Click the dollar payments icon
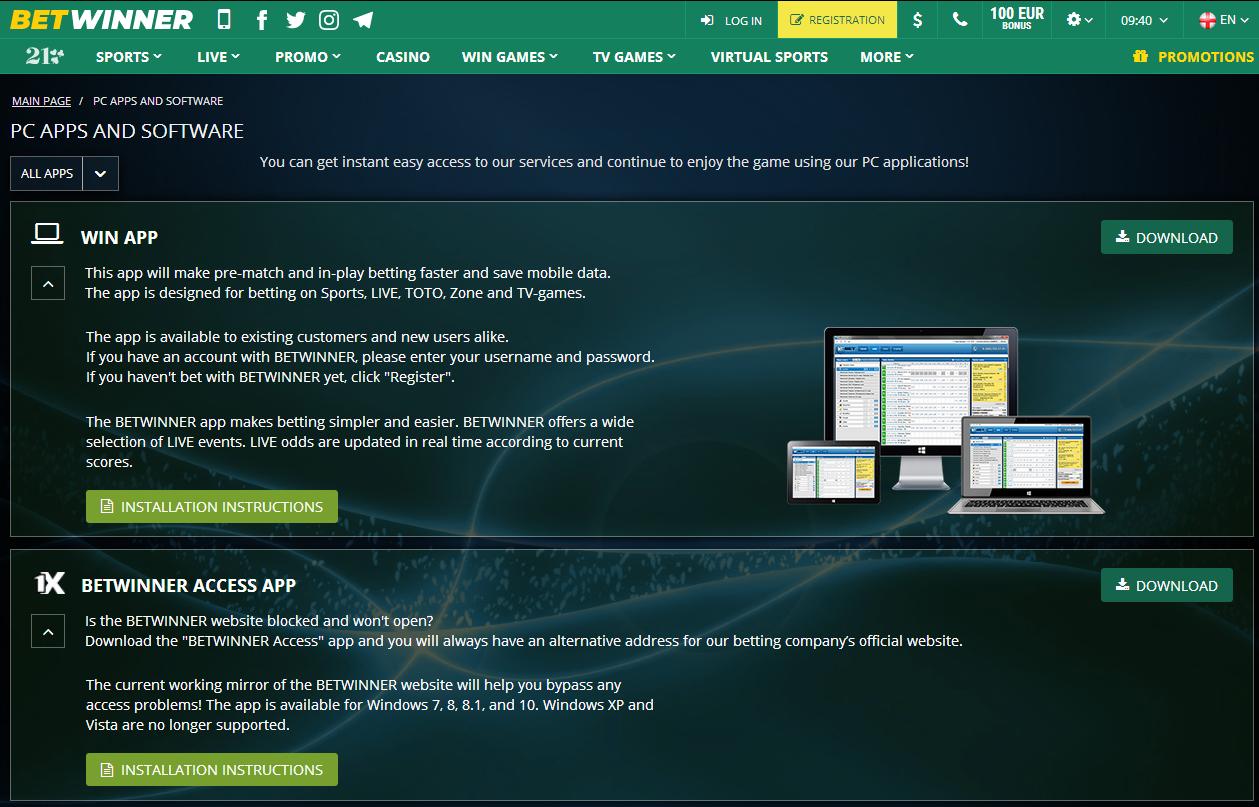Image resolution: width=1259 pixels, height=807 pixels. pyautogui.click(x=918, y=19)
